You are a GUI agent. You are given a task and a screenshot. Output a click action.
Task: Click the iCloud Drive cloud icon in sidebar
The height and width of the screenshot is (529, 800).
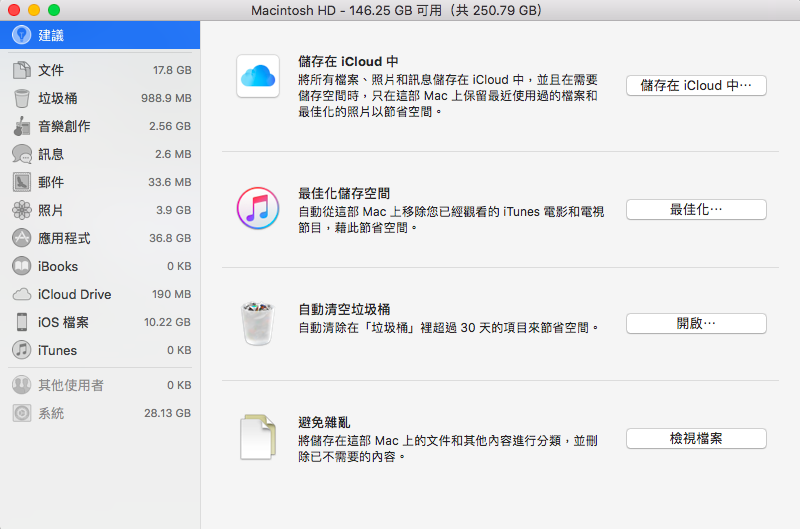tap(21, 294)
